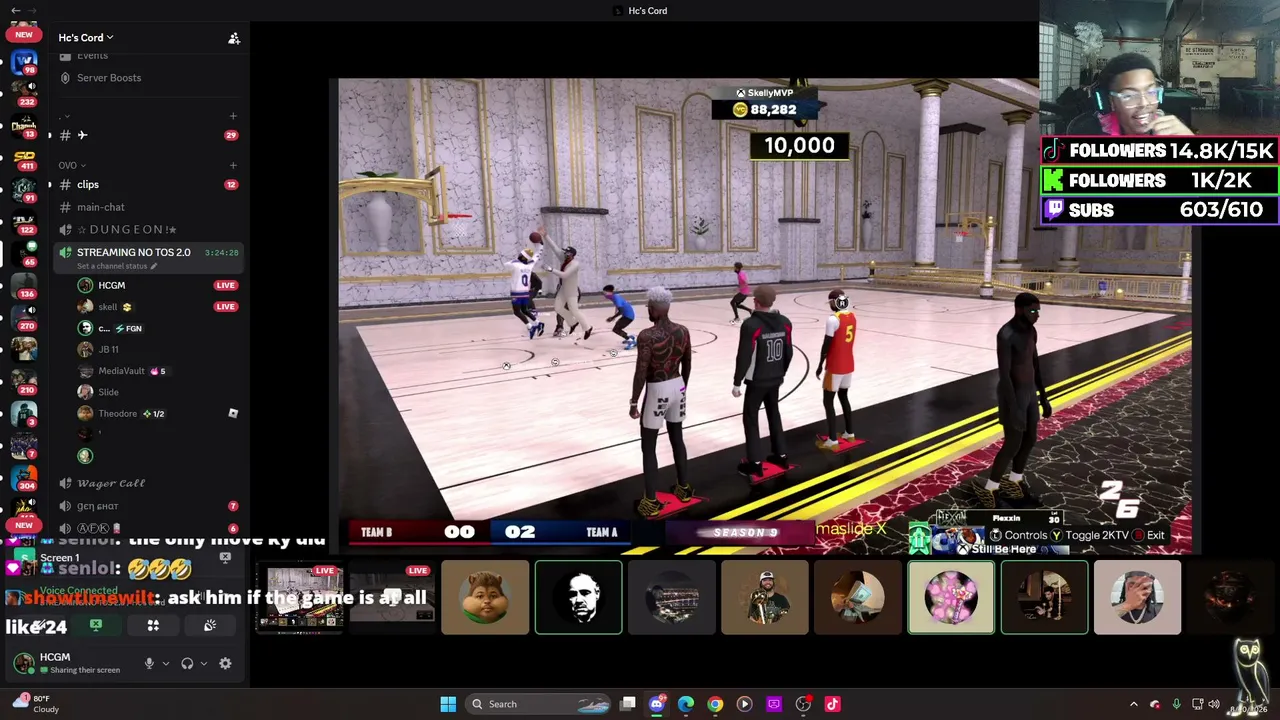Open Server Boosts
The image size is (1280, 720).
150,78
